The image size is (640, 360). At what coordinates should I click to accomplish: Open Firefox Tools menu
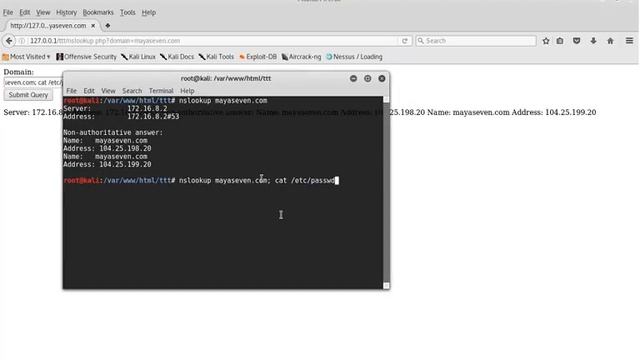127,13
